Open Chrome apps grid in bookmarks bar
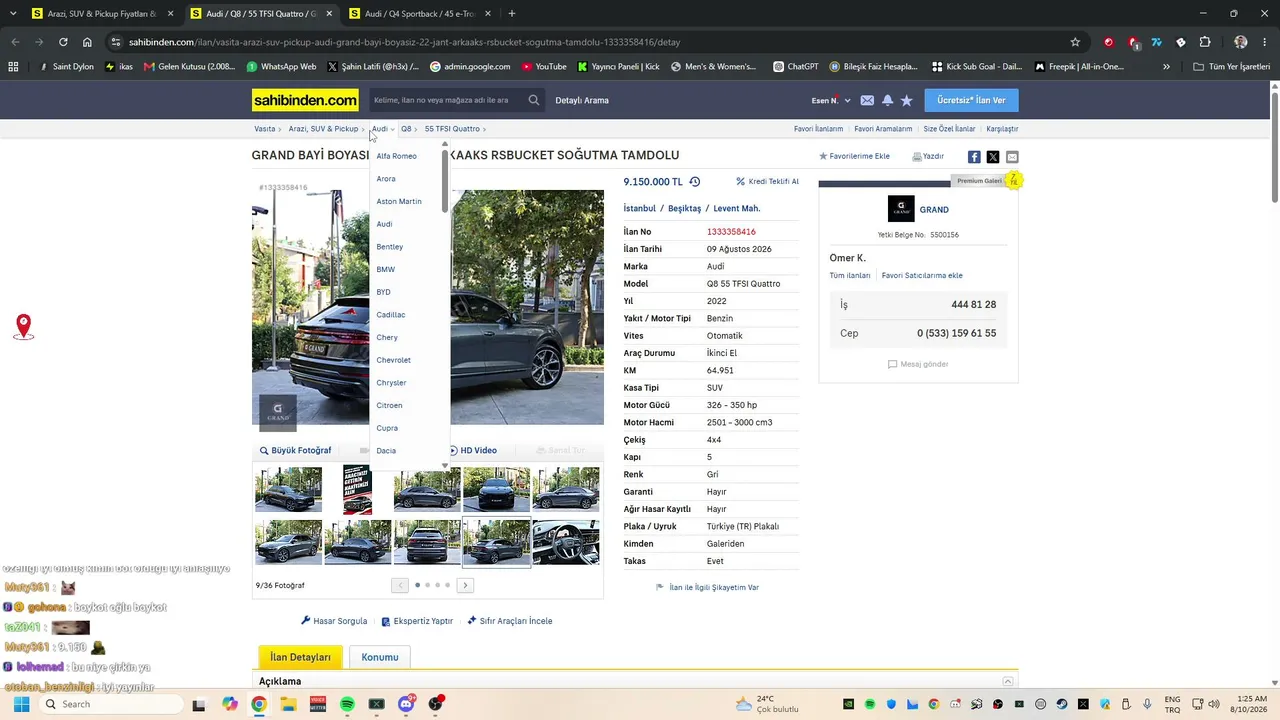 tap(13, 67)
